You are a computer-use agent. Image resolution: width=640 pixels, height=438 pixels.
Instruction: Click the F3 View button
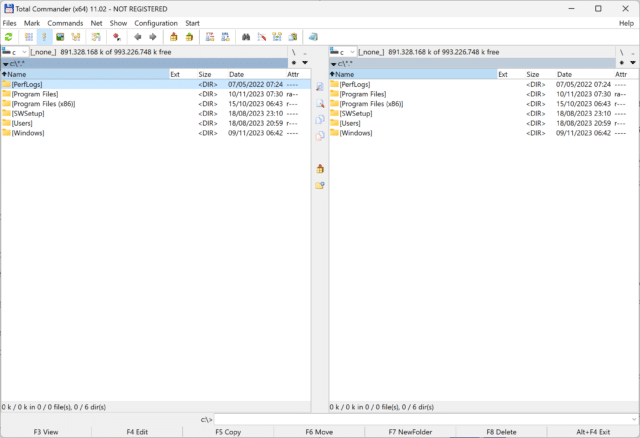point(46,432)
